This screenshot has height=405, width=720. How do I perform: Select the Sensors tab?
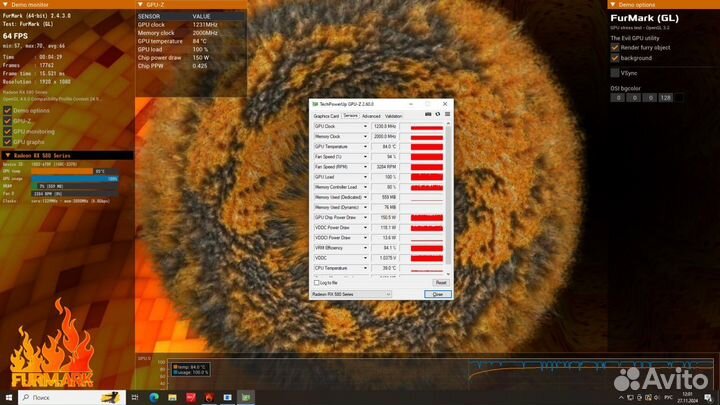point(350,116)
